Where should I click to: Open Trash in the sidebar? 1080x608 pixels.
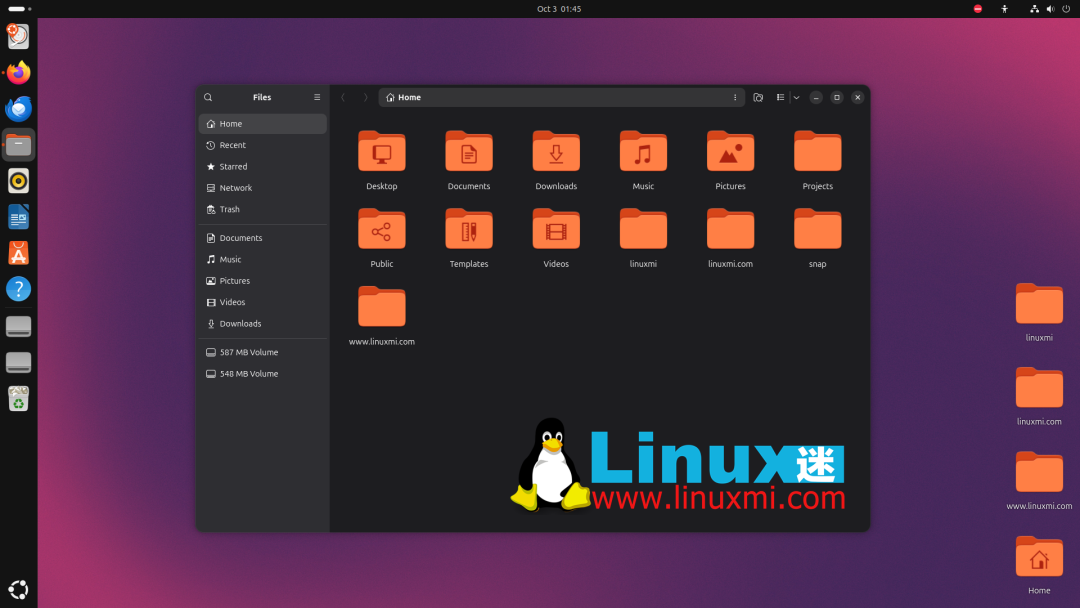pos(262,209)
